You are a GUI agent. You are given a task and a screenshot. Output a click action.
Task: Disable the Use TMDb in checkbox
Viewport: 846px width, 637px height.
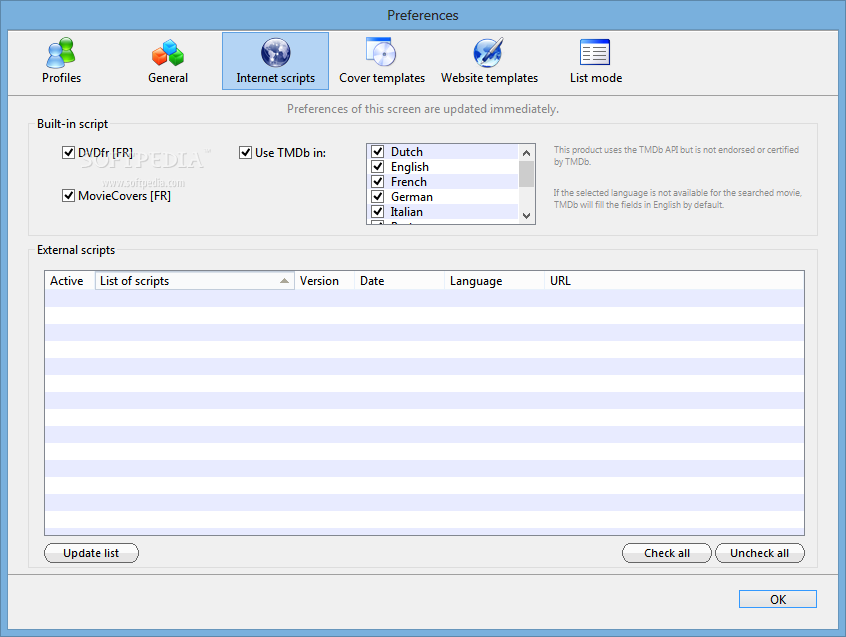point(245,153)
